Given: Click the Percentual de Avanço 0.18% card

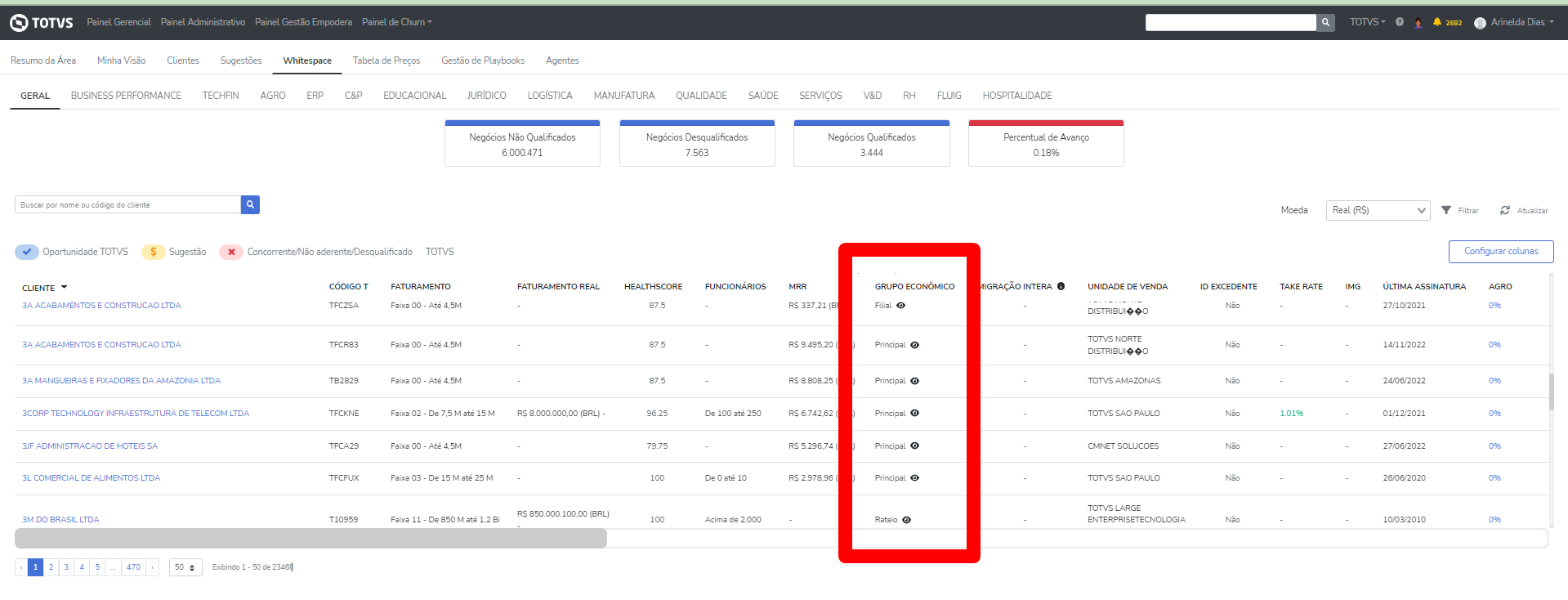Looking at the screenshot, I should (1046, 144).
